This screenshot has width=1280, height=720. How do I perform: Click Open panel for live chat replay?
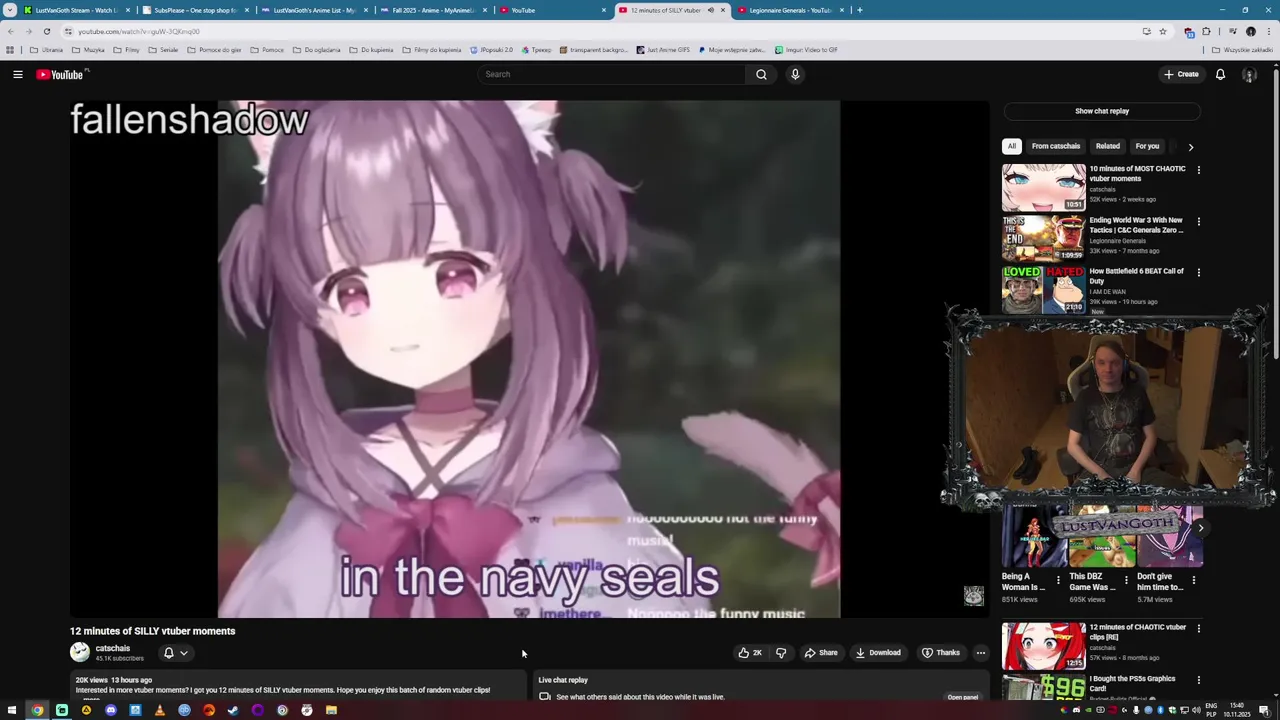[963, 697]
